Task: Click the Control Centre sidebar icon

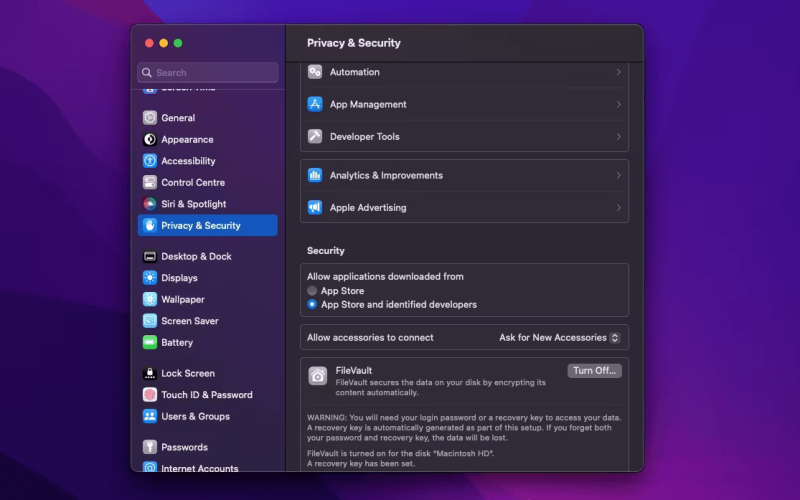Action: pos(149,182)
